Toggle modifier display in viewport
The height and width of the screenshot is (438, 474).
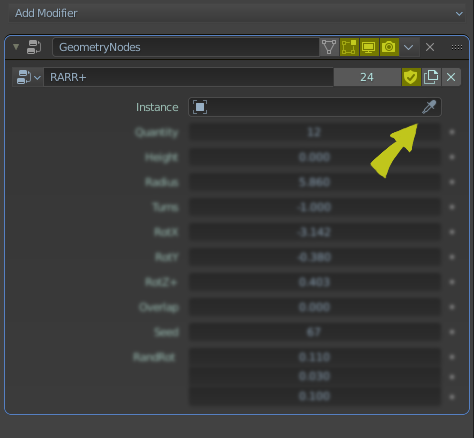pyautogui.click(x=369, y=47)
